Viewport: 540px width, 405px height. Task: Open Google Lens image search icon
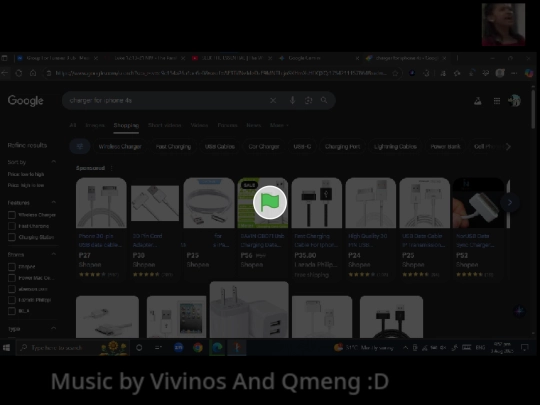click(x=309, y=101)
